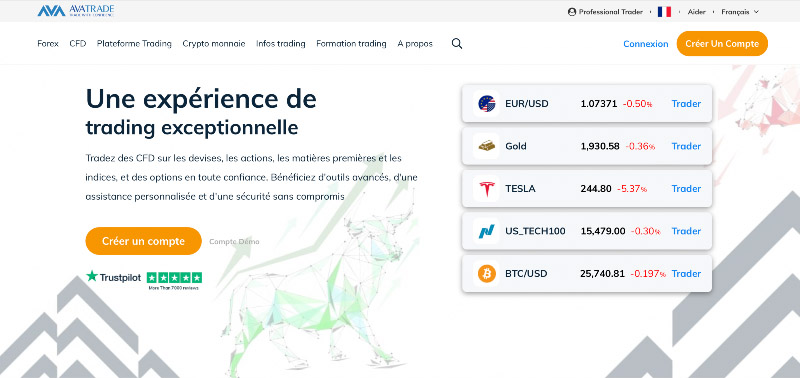Click the EUR/USD currency pair icon

[486, 104]
